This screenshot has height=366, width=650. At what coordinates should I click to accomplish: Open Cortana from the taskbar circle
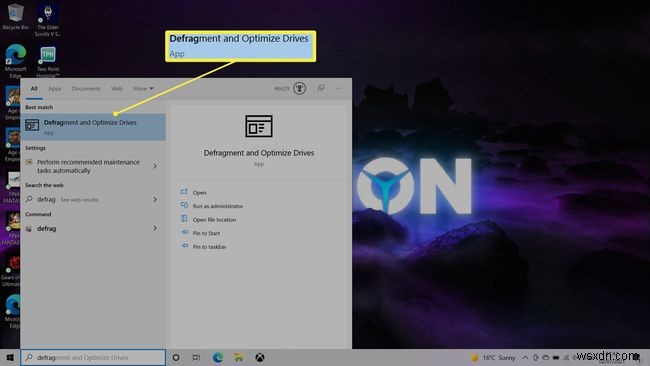176,357
